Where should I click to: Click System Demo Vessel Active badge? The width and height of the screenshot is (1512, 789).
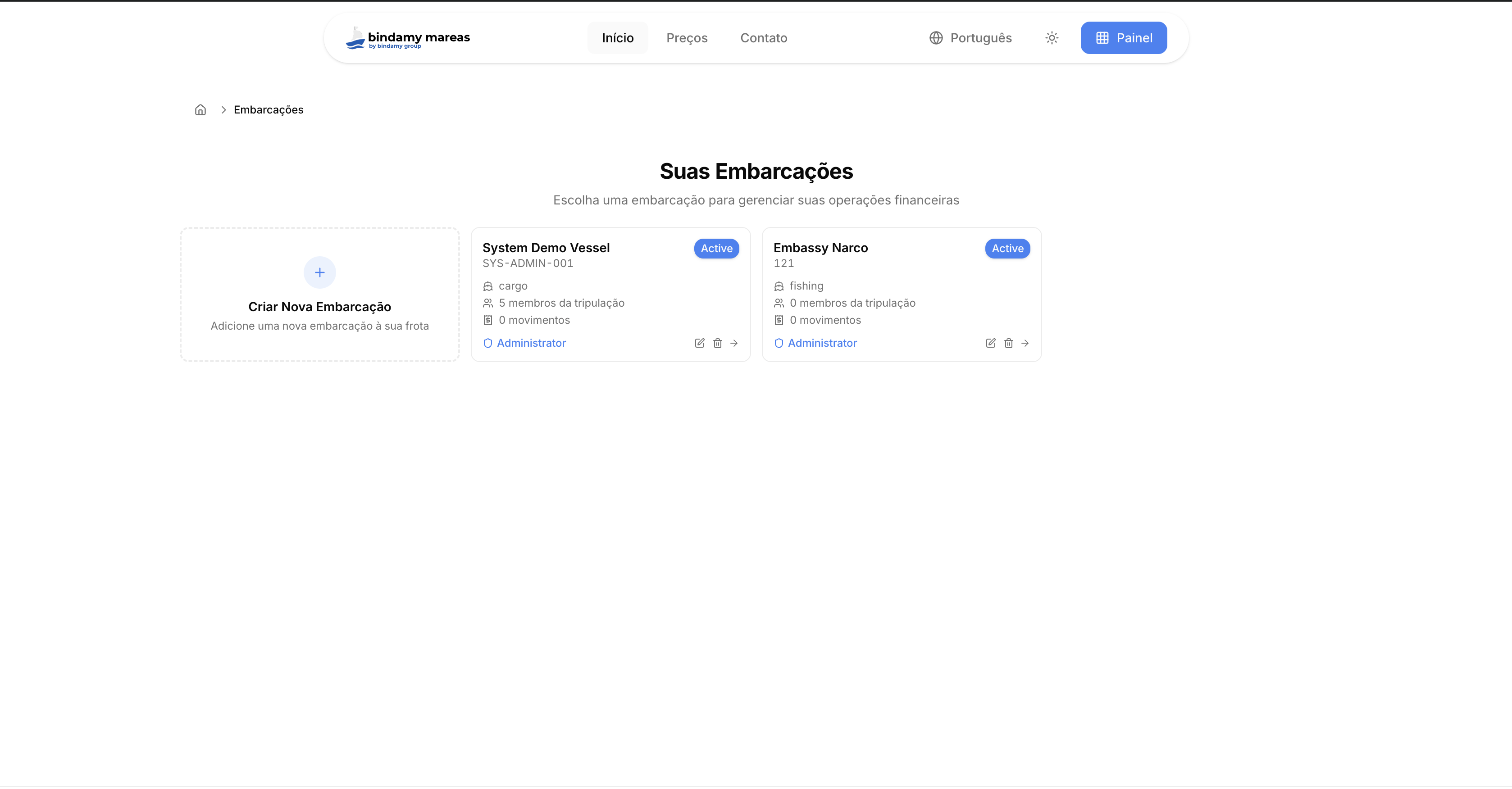coord(716,248)
